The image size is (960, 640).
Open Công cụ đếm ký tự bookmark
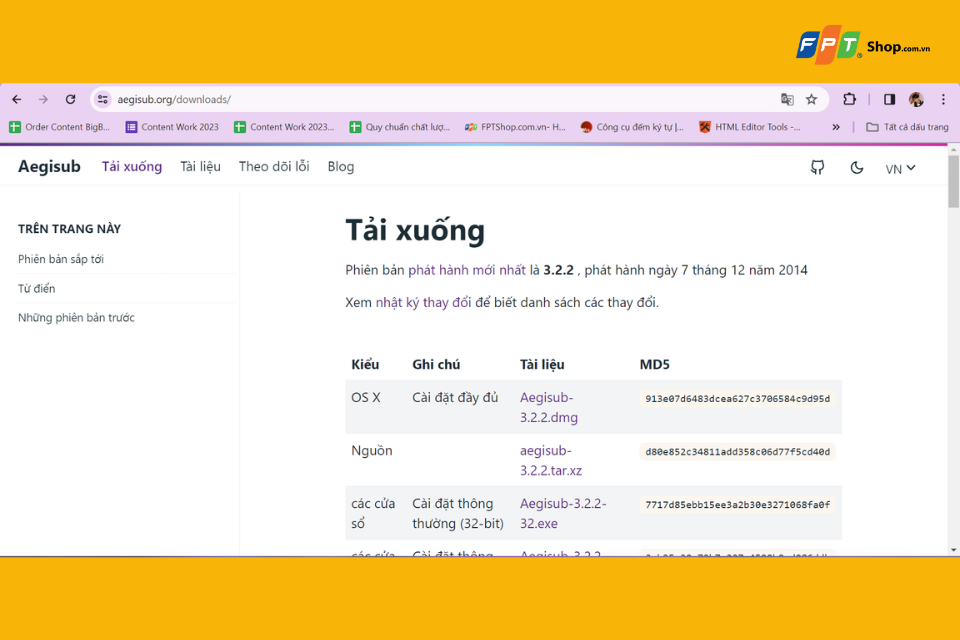click(632, 127)
